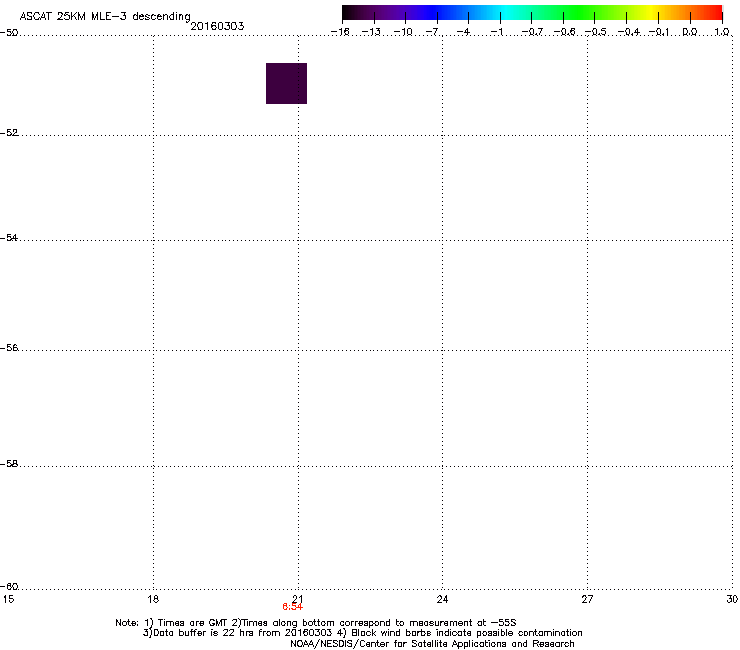The width and height of the screenshot is (740, 650).
Task: Click the longitude label 21
Action: click(298, 598)
